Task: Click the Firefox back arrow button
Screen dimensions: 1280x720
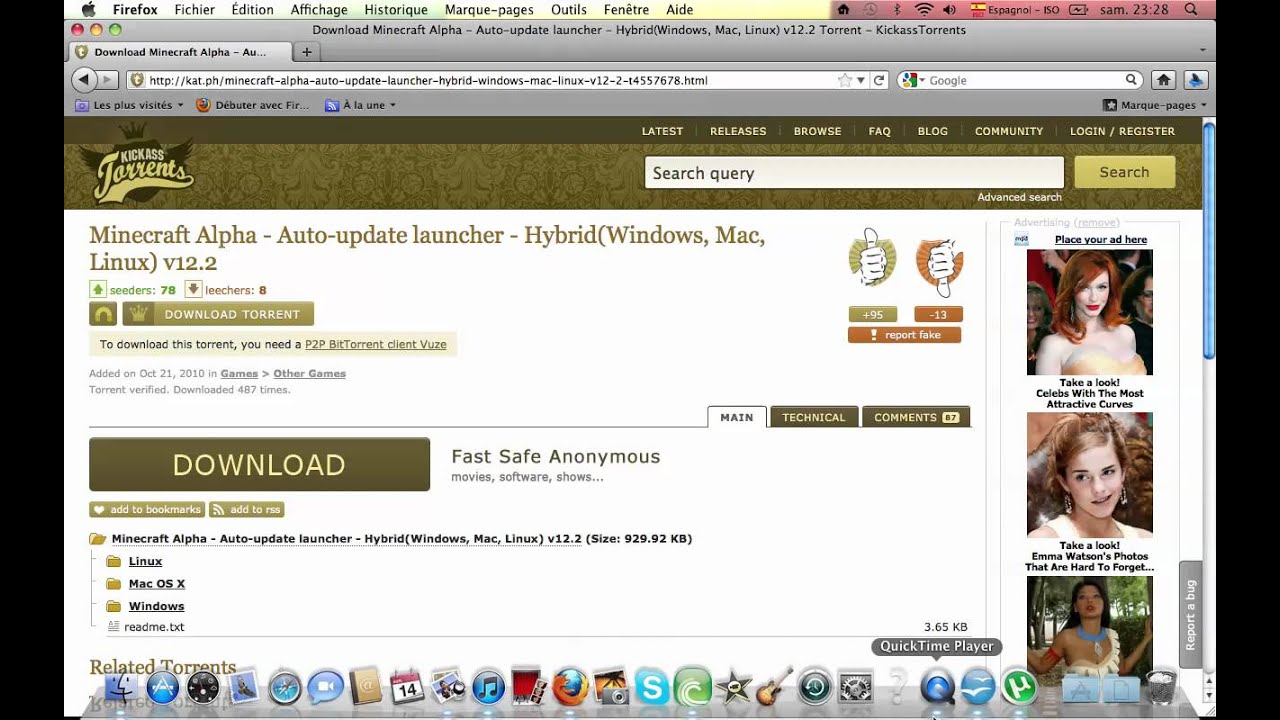Action: [x=85, y=80]
